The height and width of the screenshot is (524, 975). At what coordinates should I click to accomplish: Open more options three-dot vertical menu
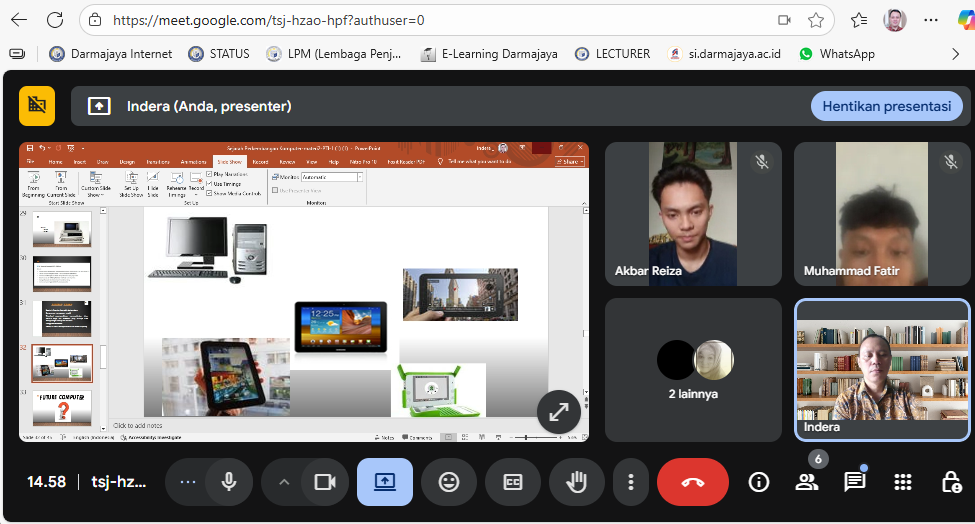(x=631, y=482)
